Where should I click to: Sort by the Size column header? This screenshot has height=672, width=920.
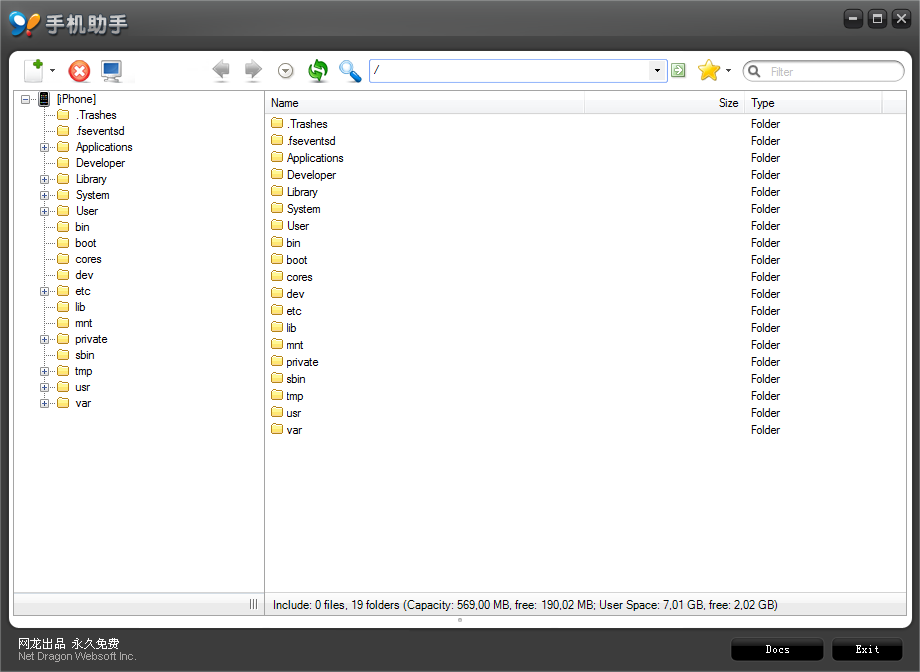pos(664,103)
